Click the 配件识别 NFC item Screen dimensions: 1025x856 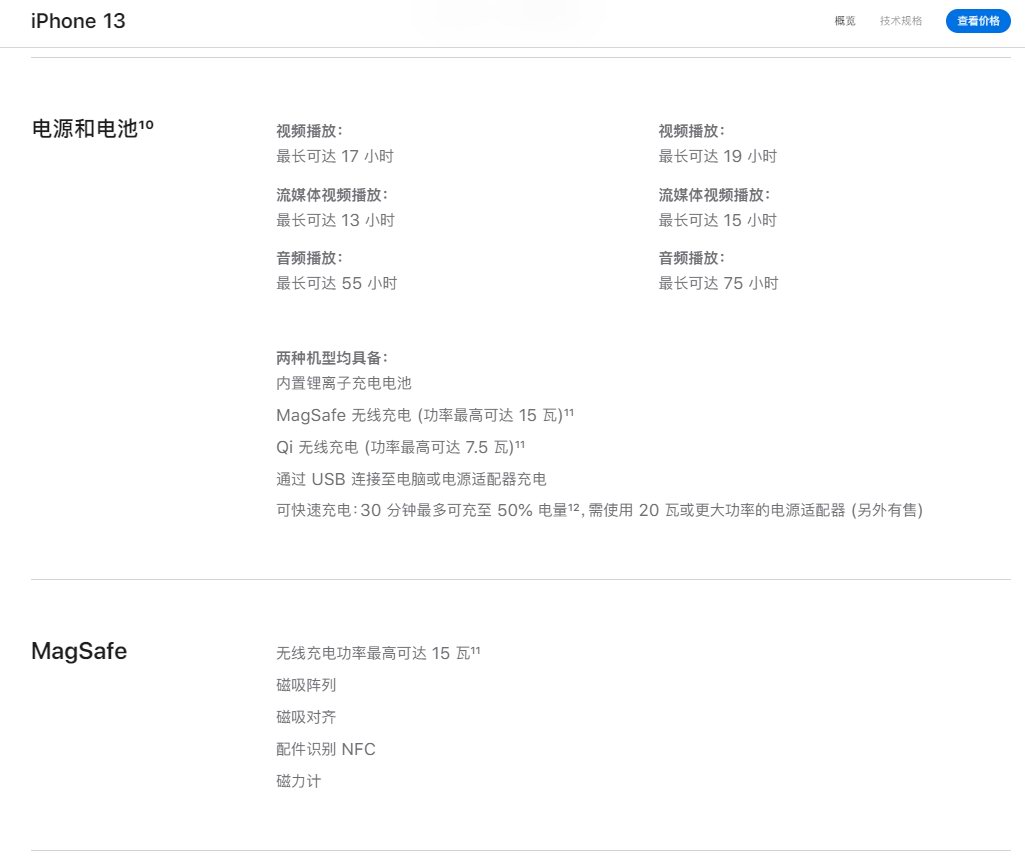[325, 749]
